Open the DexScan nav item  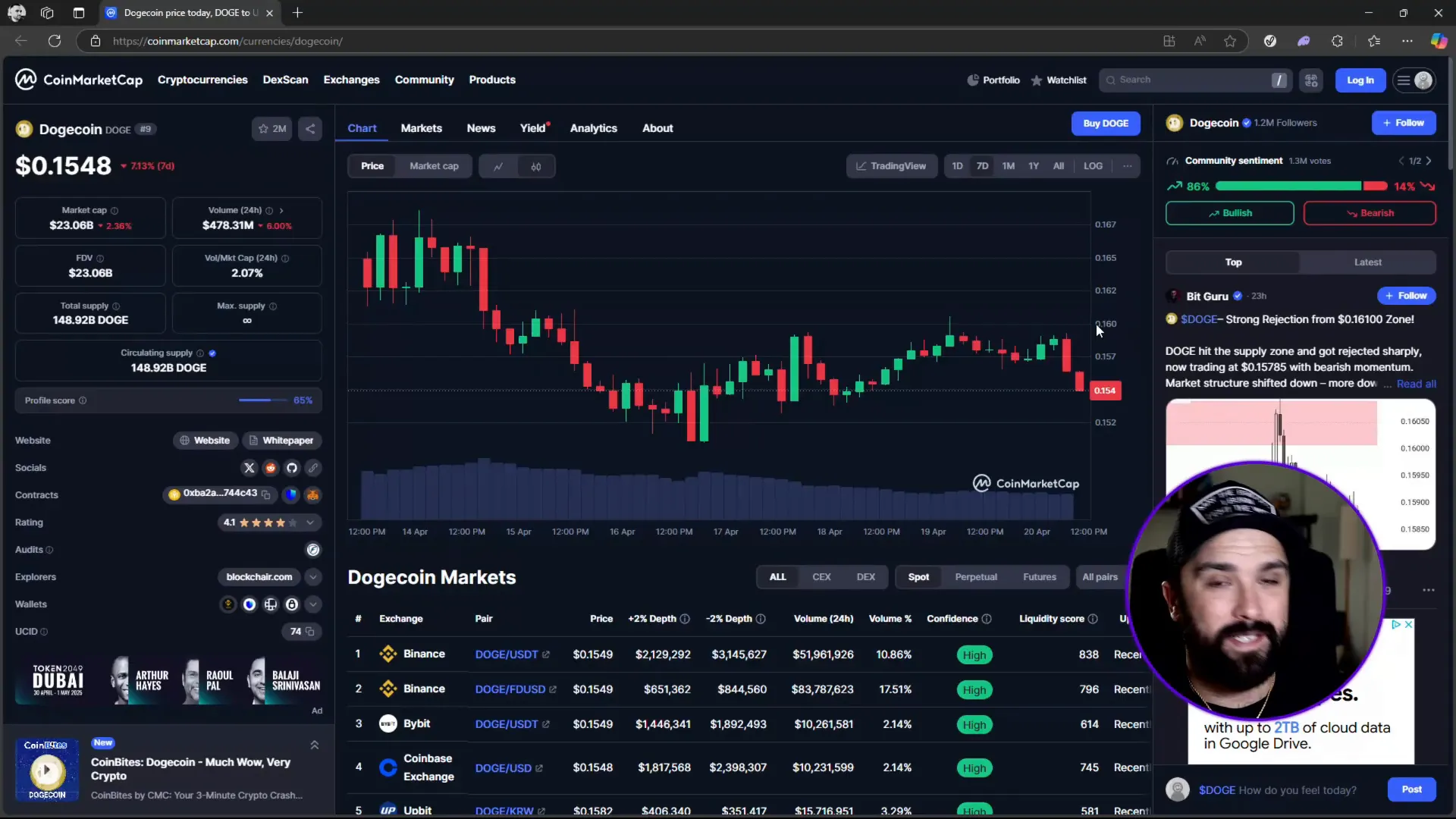pyautogui.click(x=285, y=80)
